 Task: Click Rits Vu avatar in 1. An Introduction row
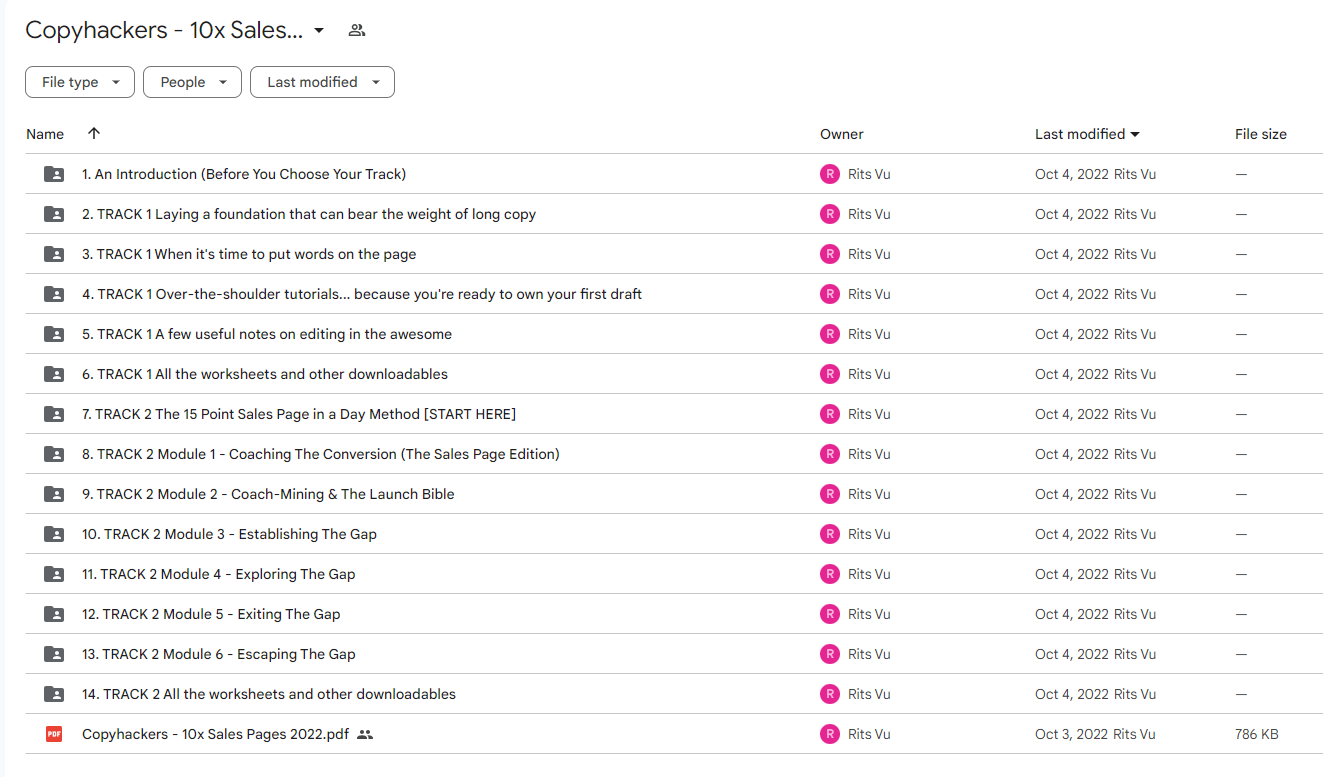coord(829,174)
